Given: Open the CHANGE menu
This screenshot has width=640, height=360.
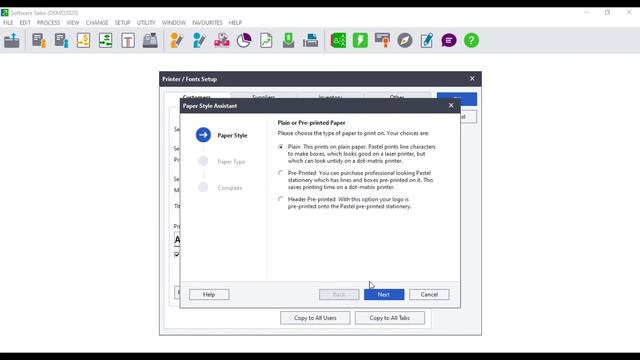Looking at the screenshot, I should [97, 22].
